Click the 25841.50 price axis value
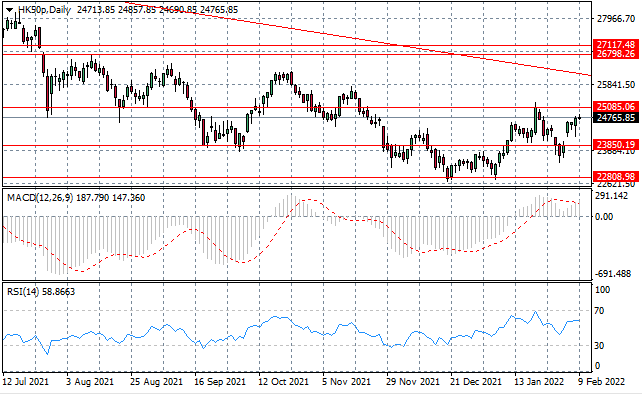 pyautogui.click(x=616, y=85)
